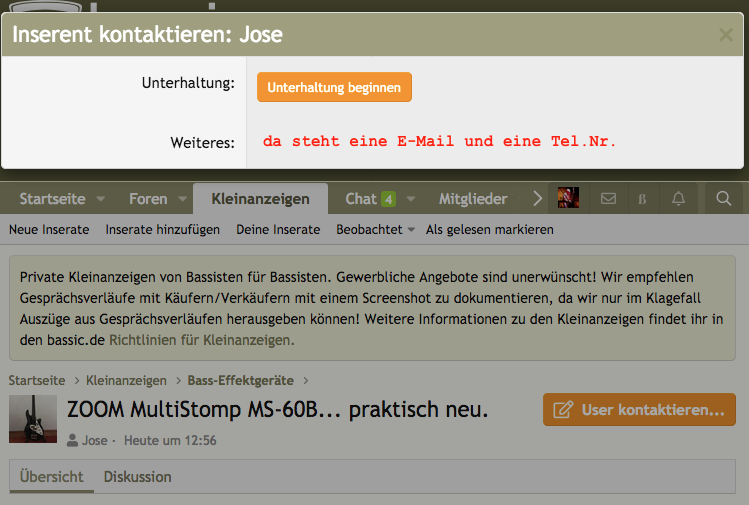
Task: Click Inserate hinzufügen link
Action: tap(162, 230)
